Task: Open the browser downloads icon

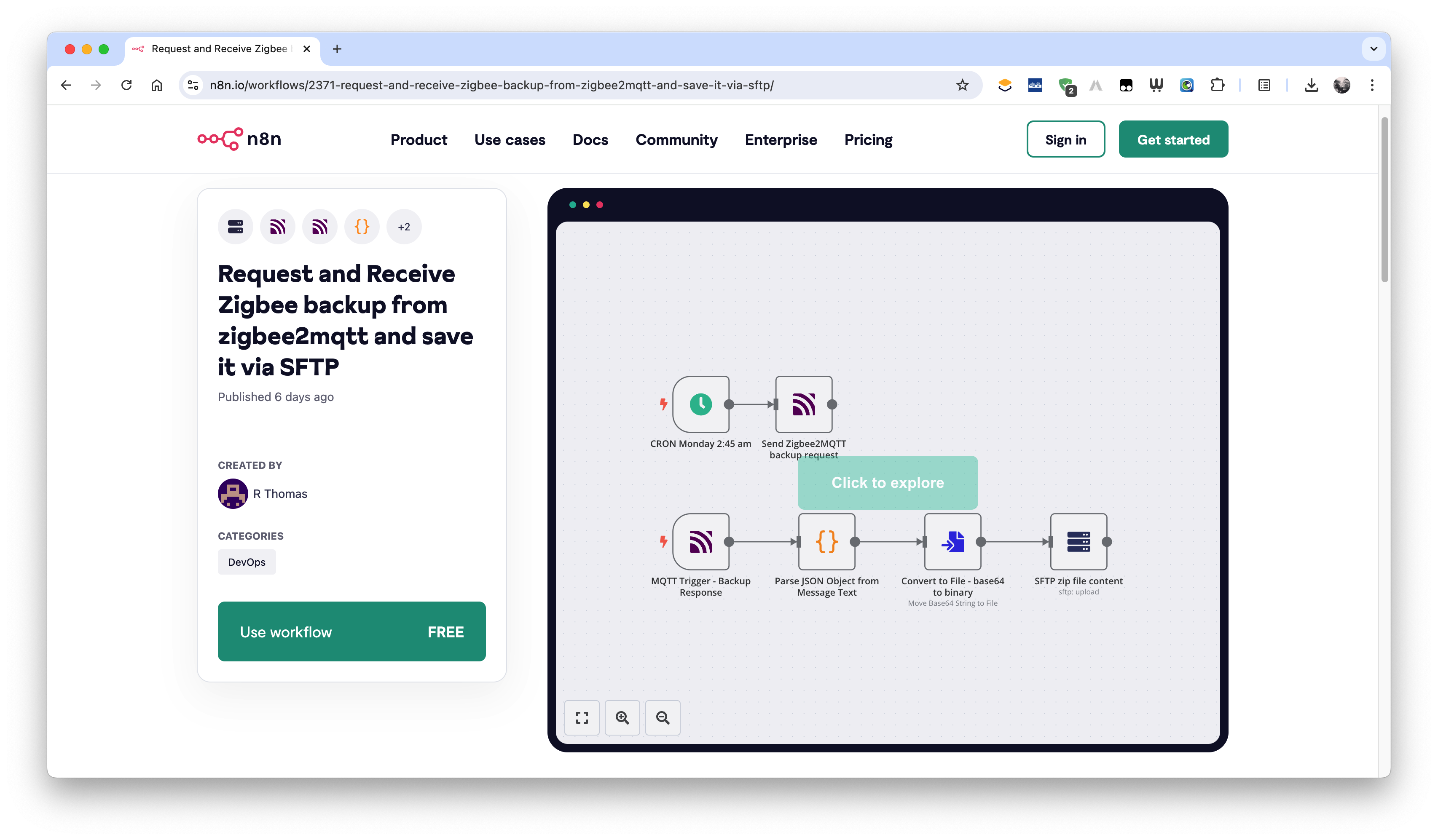Action: pos(1311,85)
